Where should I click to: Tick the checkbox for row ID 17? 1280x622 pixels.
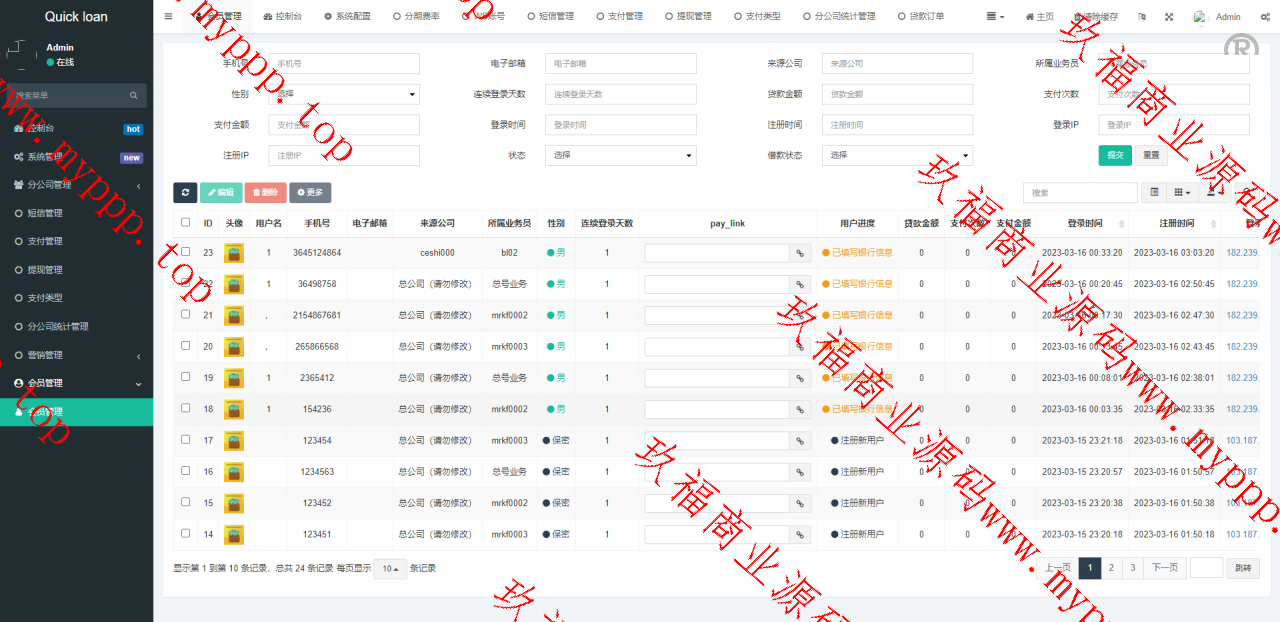click(185, 440)
